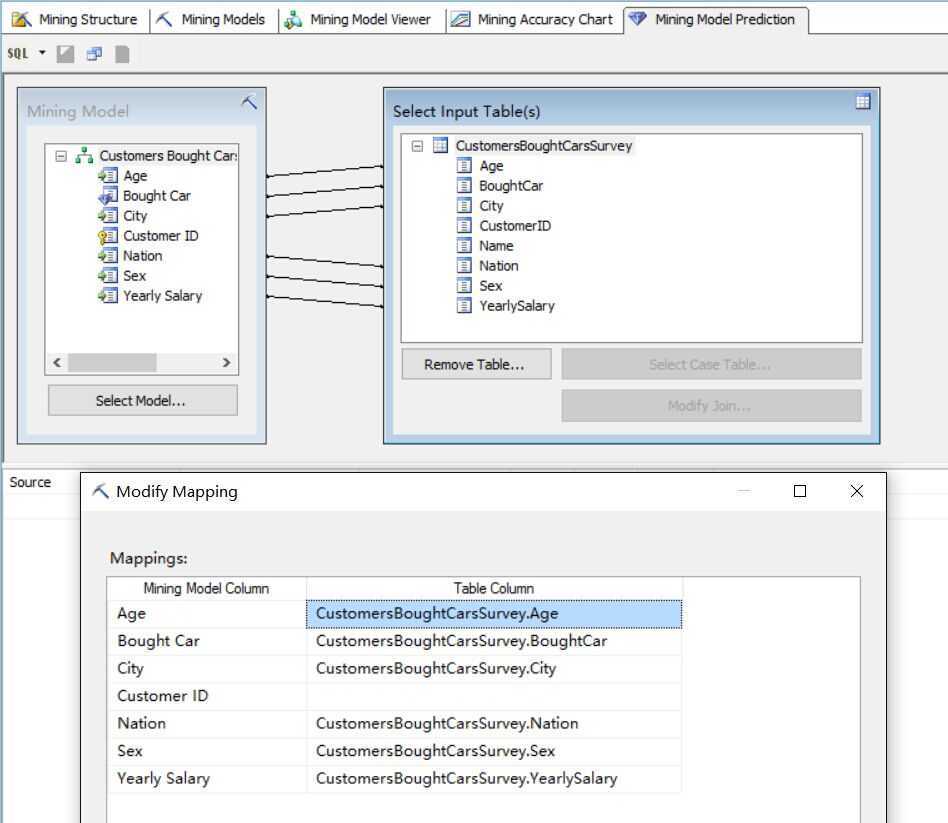Maximize the Modify Mapping dialog
The image size is (948, 823).
(x=800, y=491)
